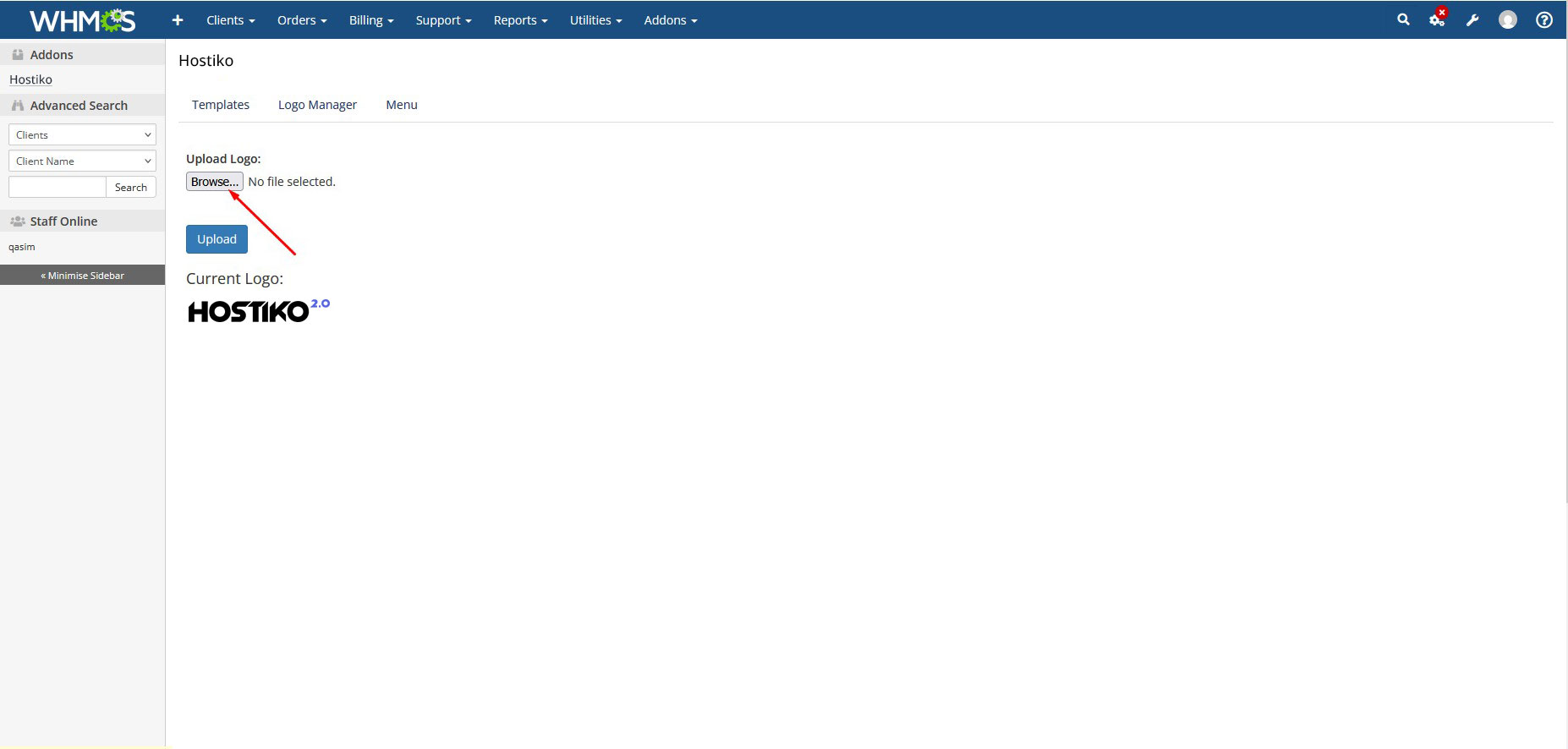1568x749 pixels.
Task: Click the WHMCS logo
Action: tap(82, 20)
